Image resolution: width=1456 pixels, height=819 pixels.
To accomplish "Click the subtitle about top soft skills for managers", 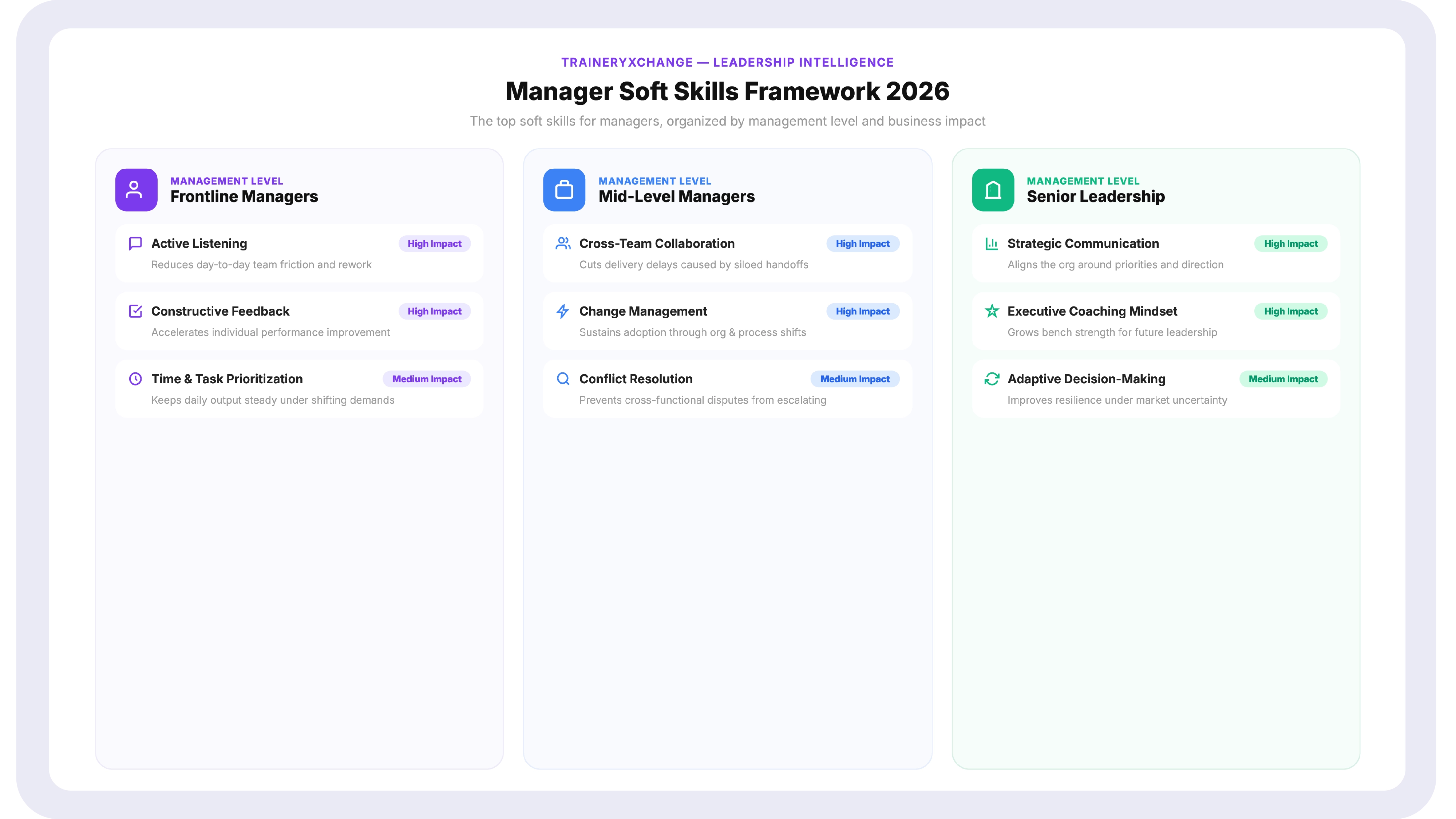I will [727, 121].
